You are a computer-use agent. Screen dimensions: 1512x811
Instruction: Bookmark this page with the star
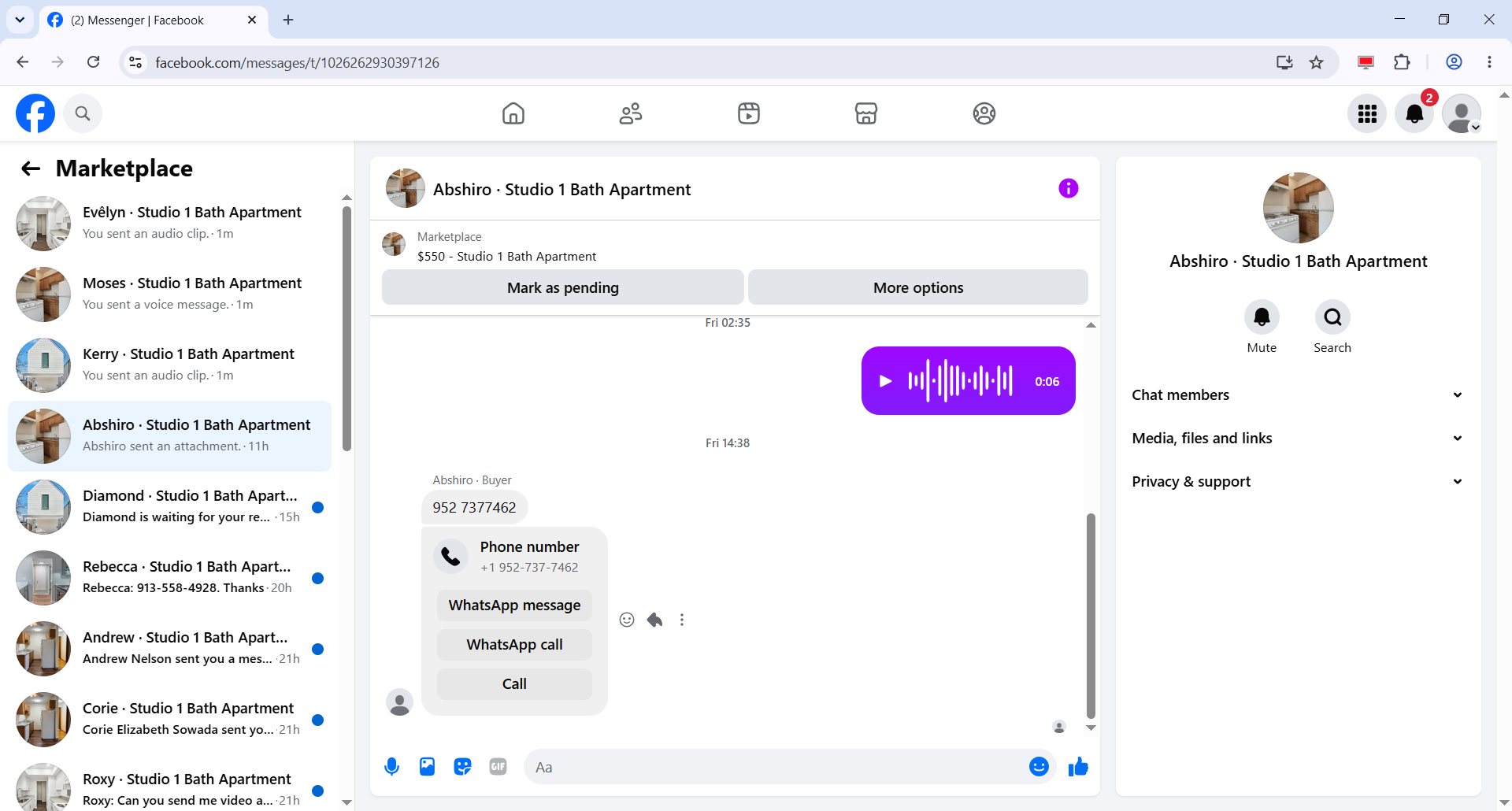(1317, 62)
